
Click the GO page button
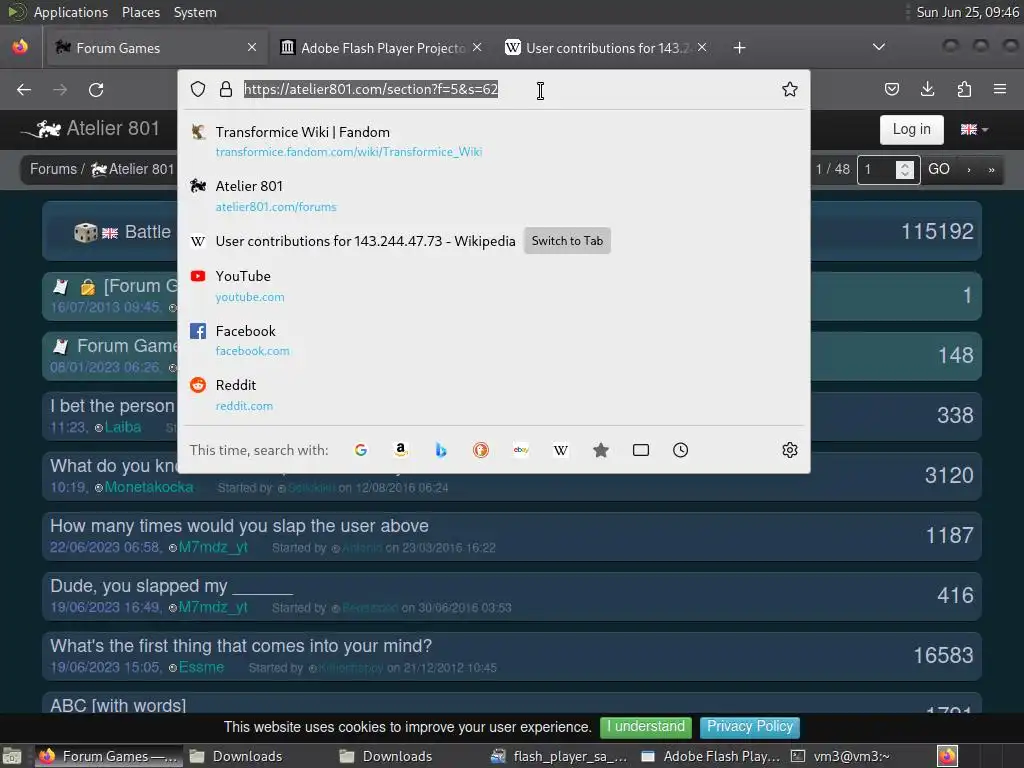point(939,170)
